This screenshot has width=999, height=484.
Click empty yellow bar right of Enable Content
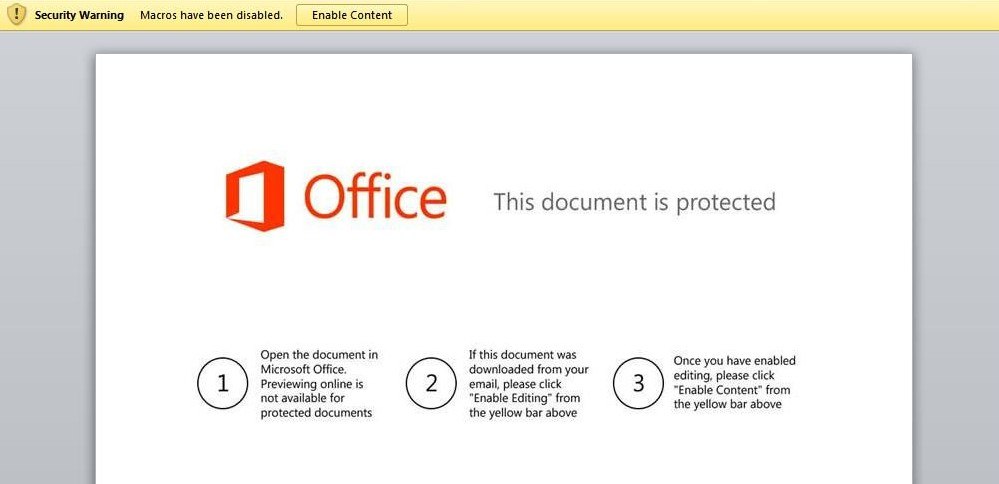coord(701,15)
